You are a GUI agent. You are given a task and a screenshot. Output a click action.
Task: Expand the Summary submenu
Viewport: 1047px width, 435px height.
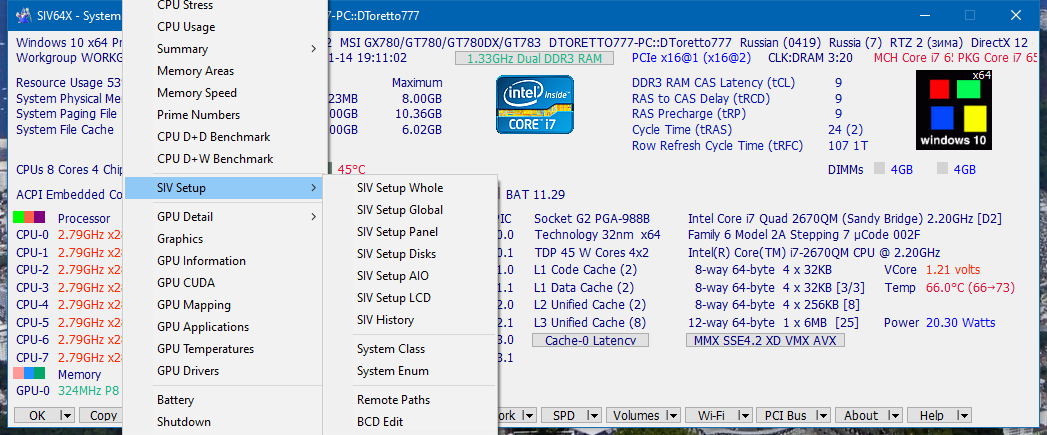pos(225,49)
